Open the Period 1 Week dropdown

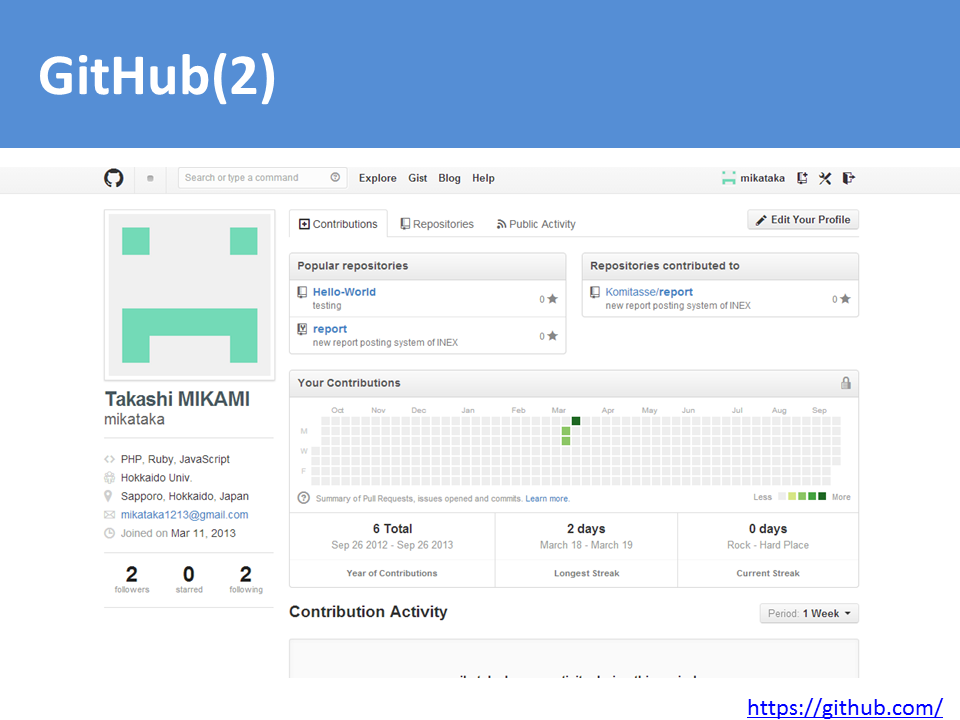point(809,613)
